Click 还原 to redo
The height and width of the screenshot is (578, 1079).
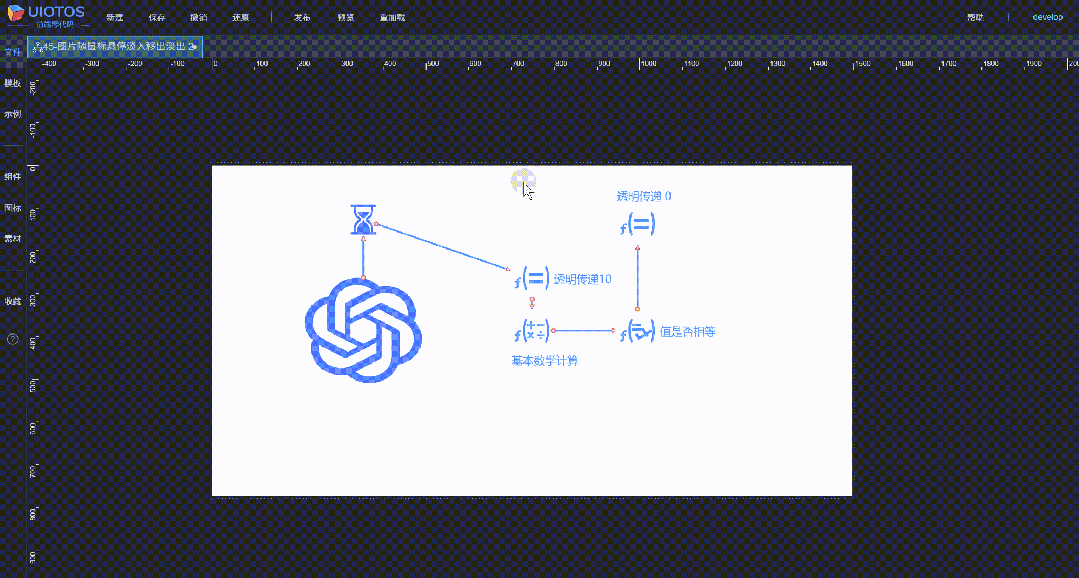click(240, 17)
